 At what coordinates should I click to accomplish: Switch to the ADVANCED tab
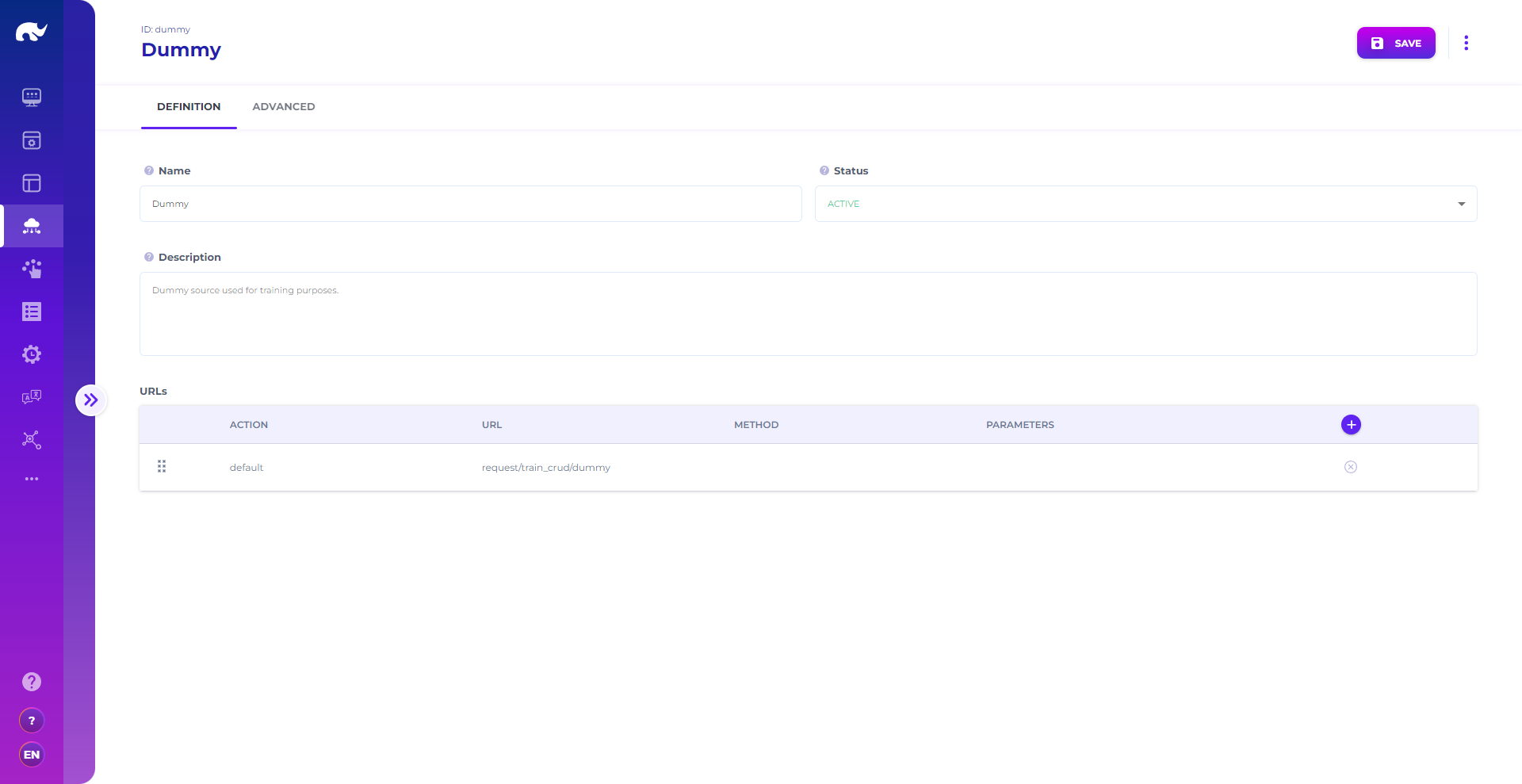click(283, 106)
